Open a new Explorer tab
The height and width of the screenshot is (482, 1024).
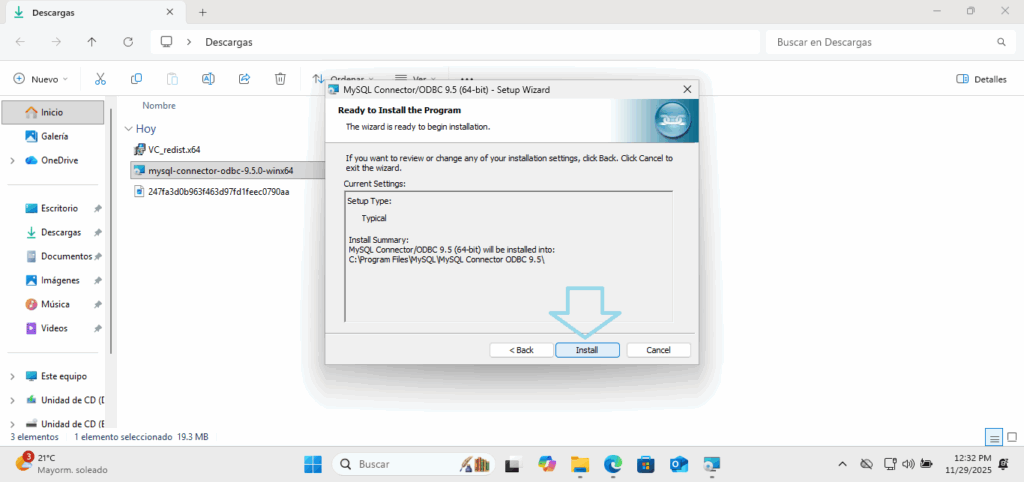[x=202, y=12]
